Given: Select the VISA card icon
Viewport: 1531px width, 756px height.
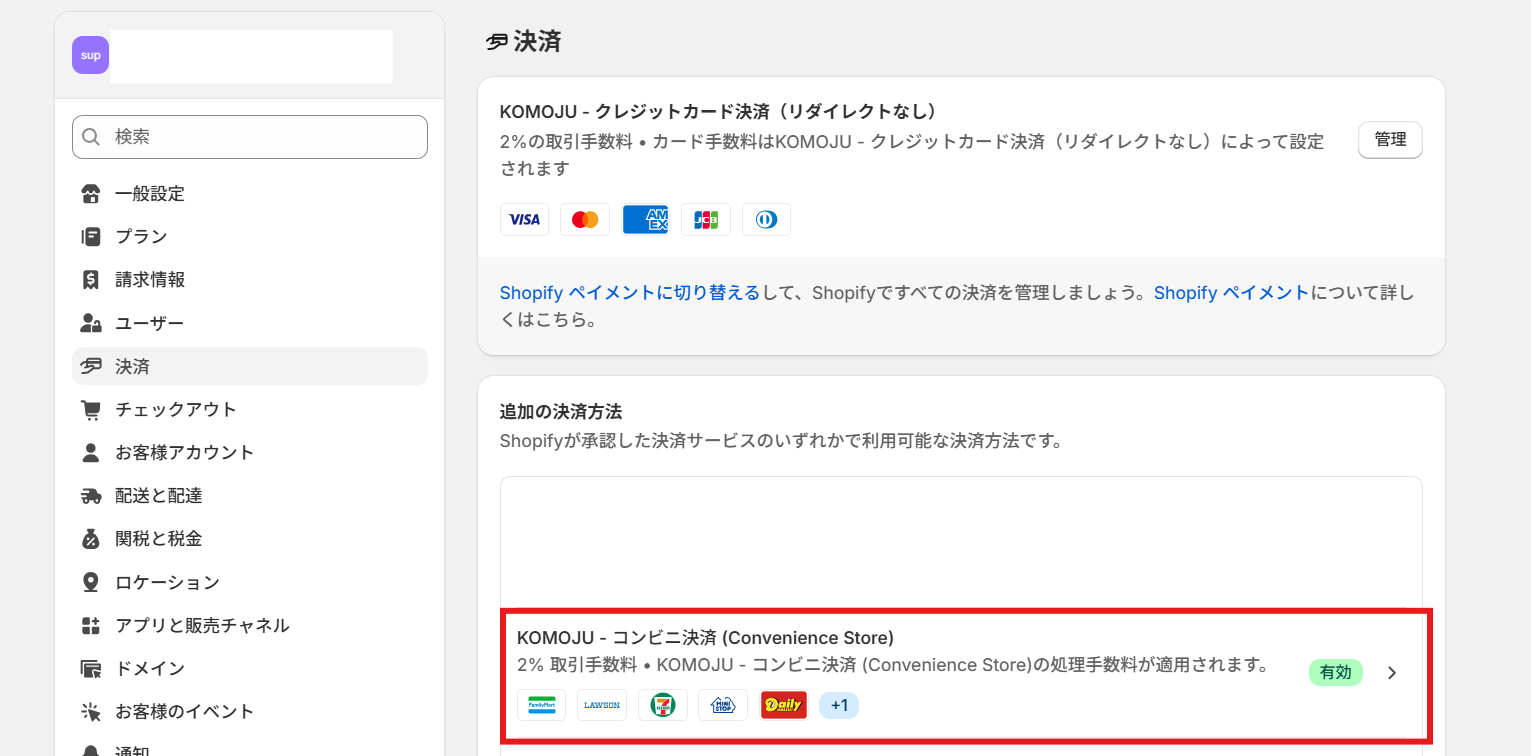Looking at the screenshot, I should (x=524, y=219).
